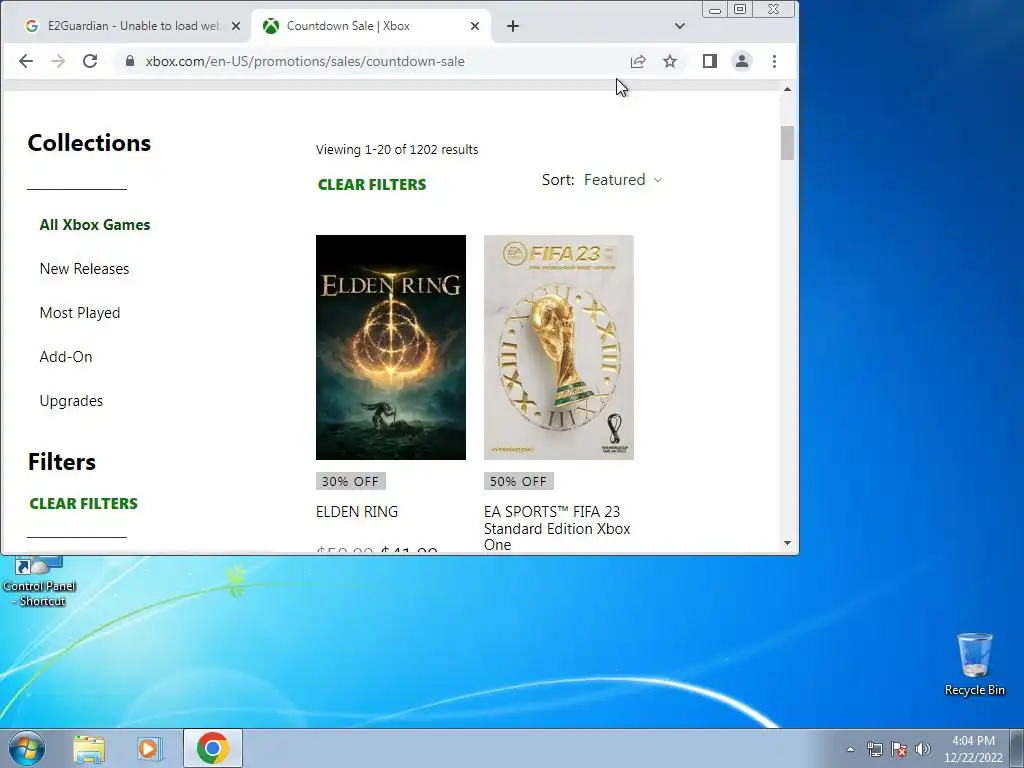The width and height of the screenshot is (1024, 768).
Task: Click the network tray icon
Action: (874, 749)
